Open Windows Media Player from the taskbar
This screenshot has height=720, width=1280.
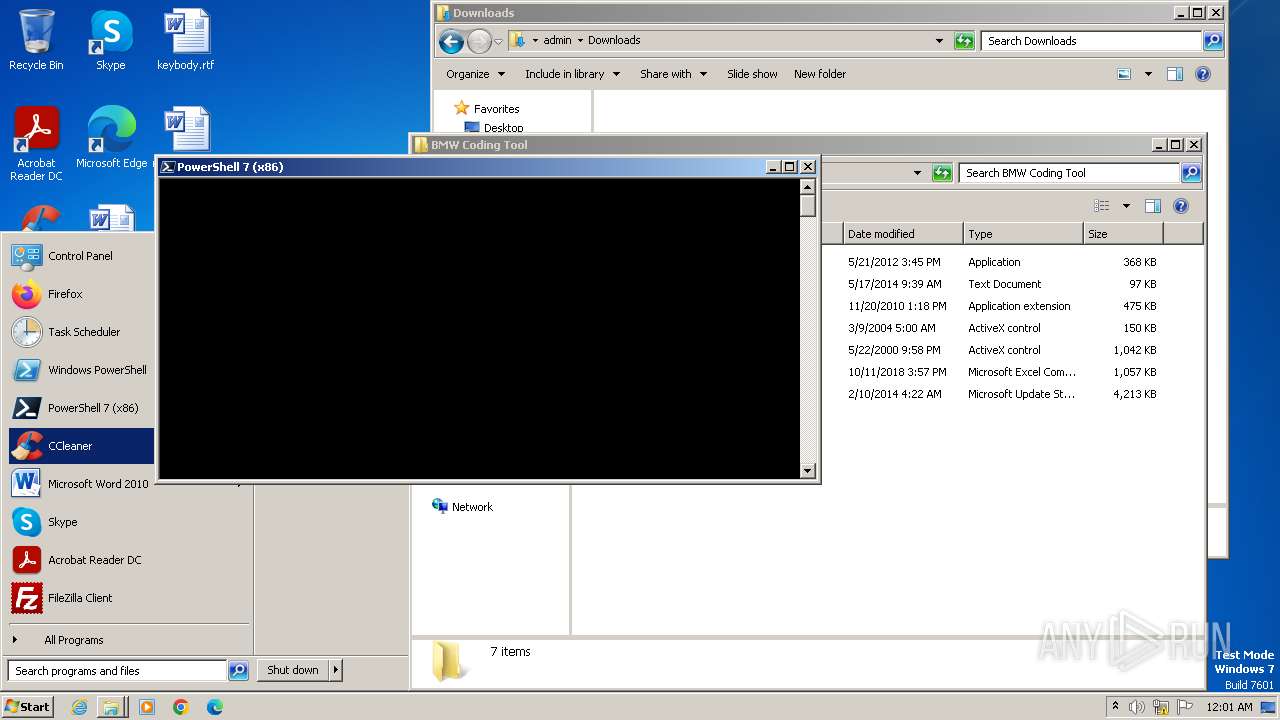tap(147, 707)
